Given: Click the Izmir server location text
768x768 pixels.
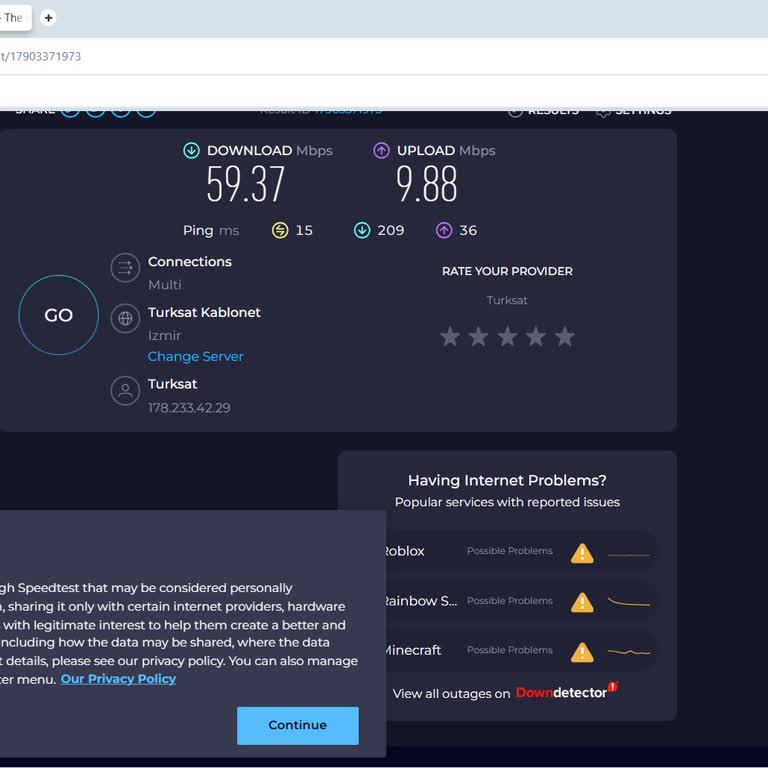Looking at the screenshot, I should 165,336.
